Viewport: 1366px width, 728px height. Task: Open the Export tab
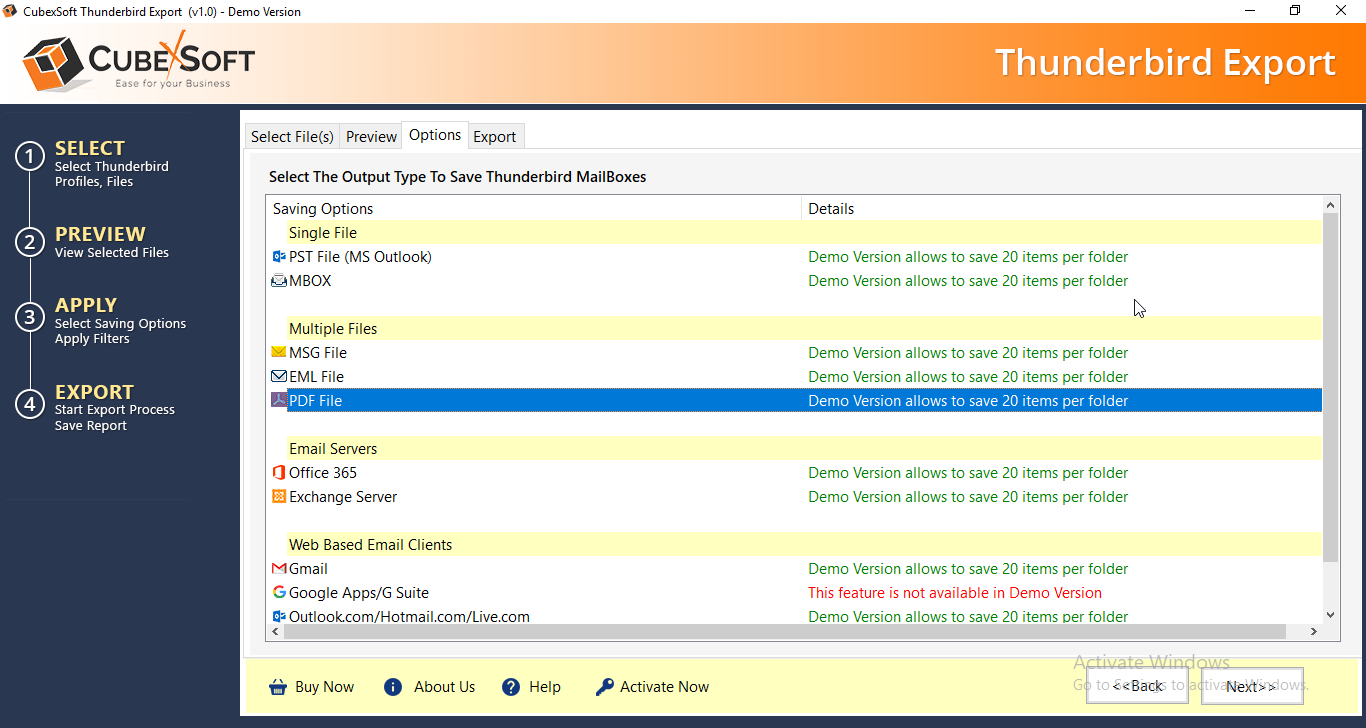point(495,137)
